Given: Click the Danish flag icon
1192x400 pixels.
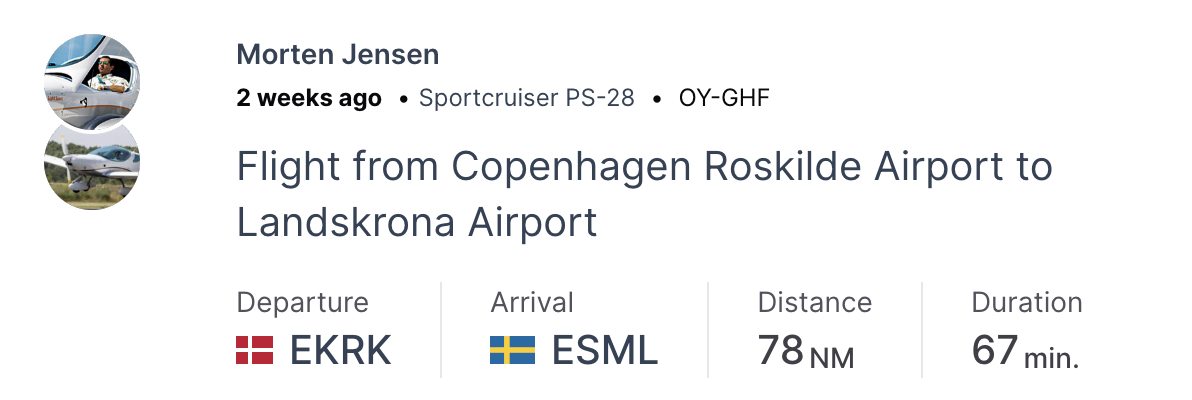Looking at the screenshot, I should pyautogui.click(x=254, y=351).
